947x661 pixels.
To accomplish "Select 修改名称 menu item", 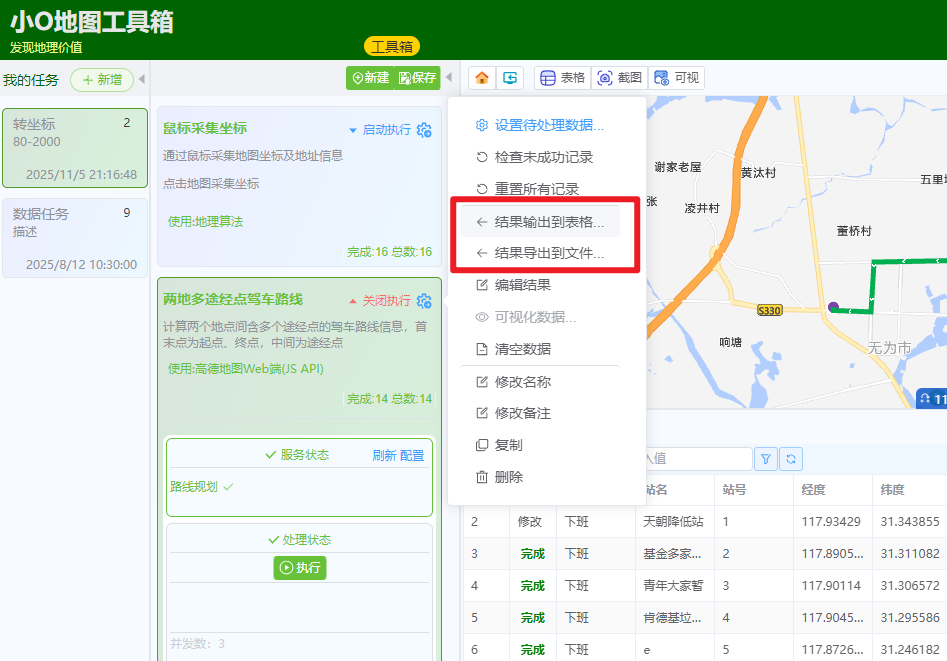I will [x=540, y=382].
